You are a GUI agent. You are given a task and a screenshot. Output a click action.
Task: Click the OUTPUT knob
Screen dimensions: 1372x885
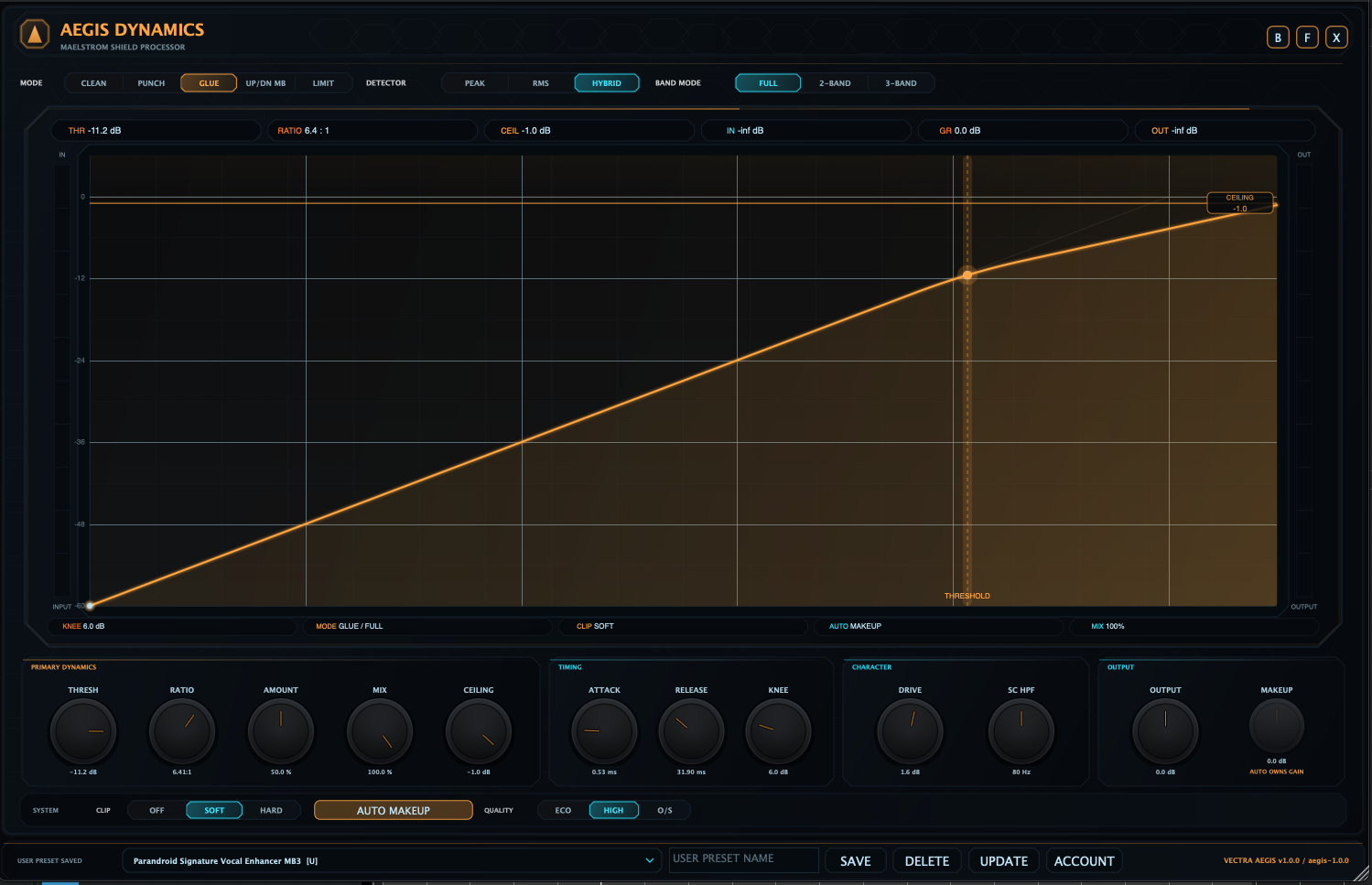click(x=1165, y=731)
